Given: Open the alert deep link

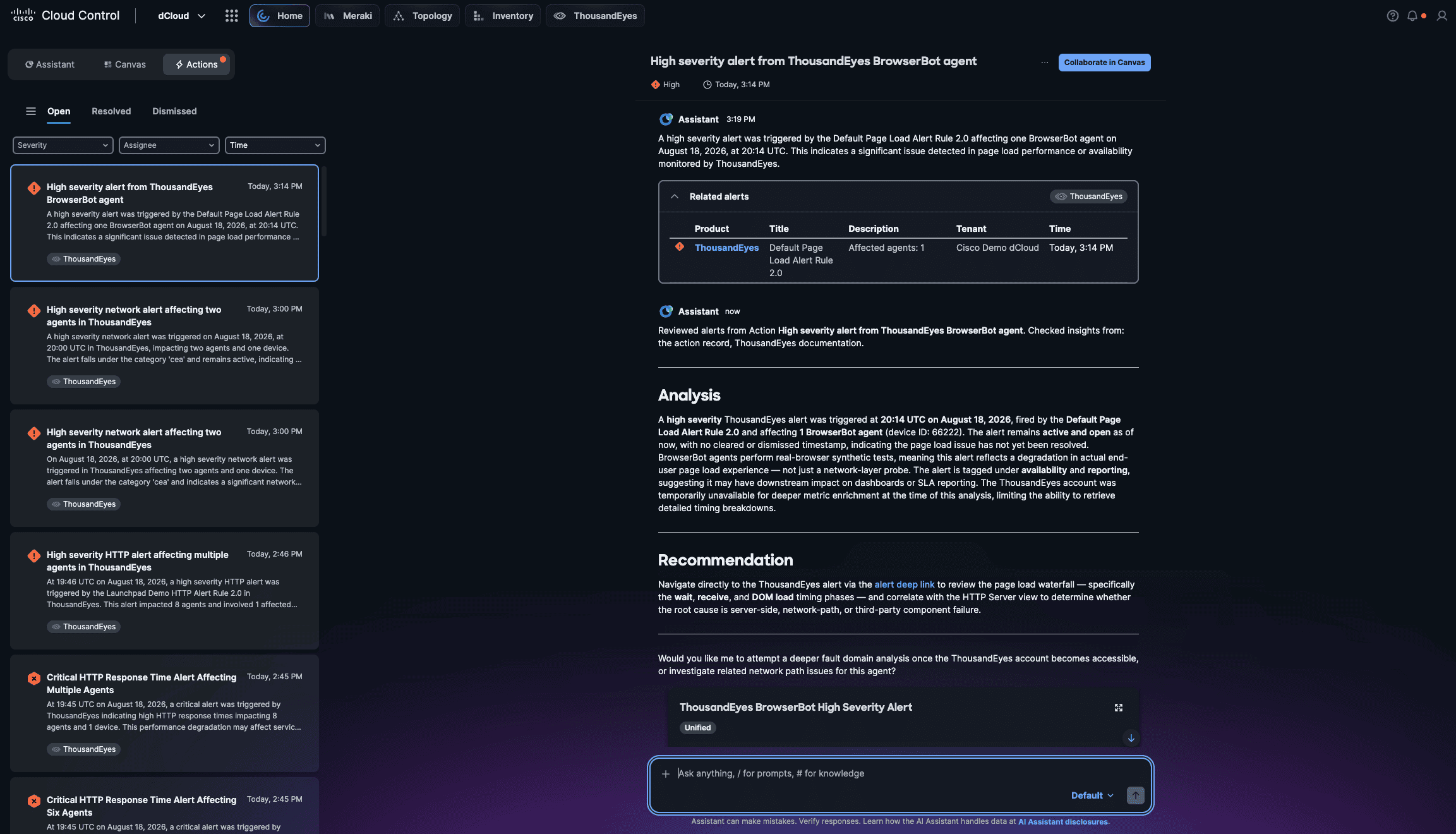Looking at the screenshot, I should [904, 584].
